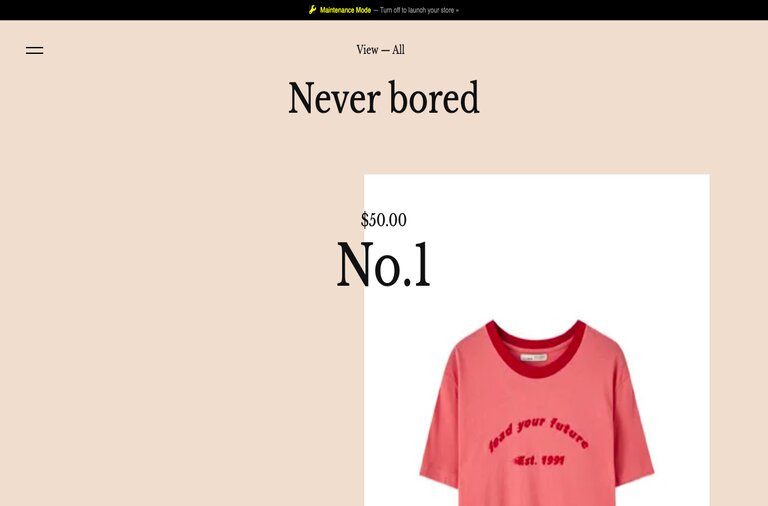The width and height of the screenshot is (768, 506).
Task: Open the 'View — All' collection filter
Action: [381, 50]
